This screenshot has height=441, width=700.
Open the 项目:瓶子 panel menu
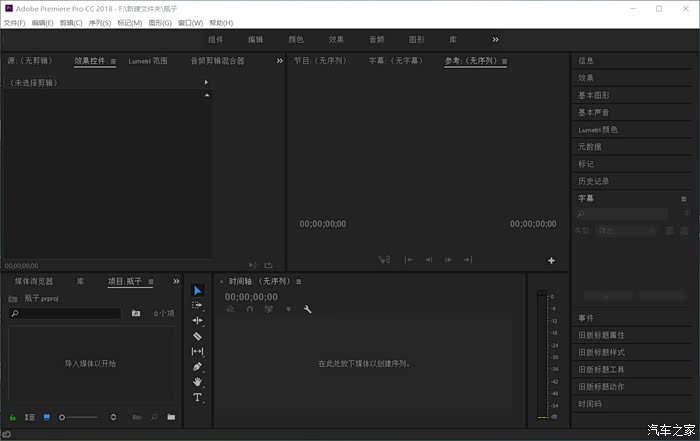click(151, 282)
